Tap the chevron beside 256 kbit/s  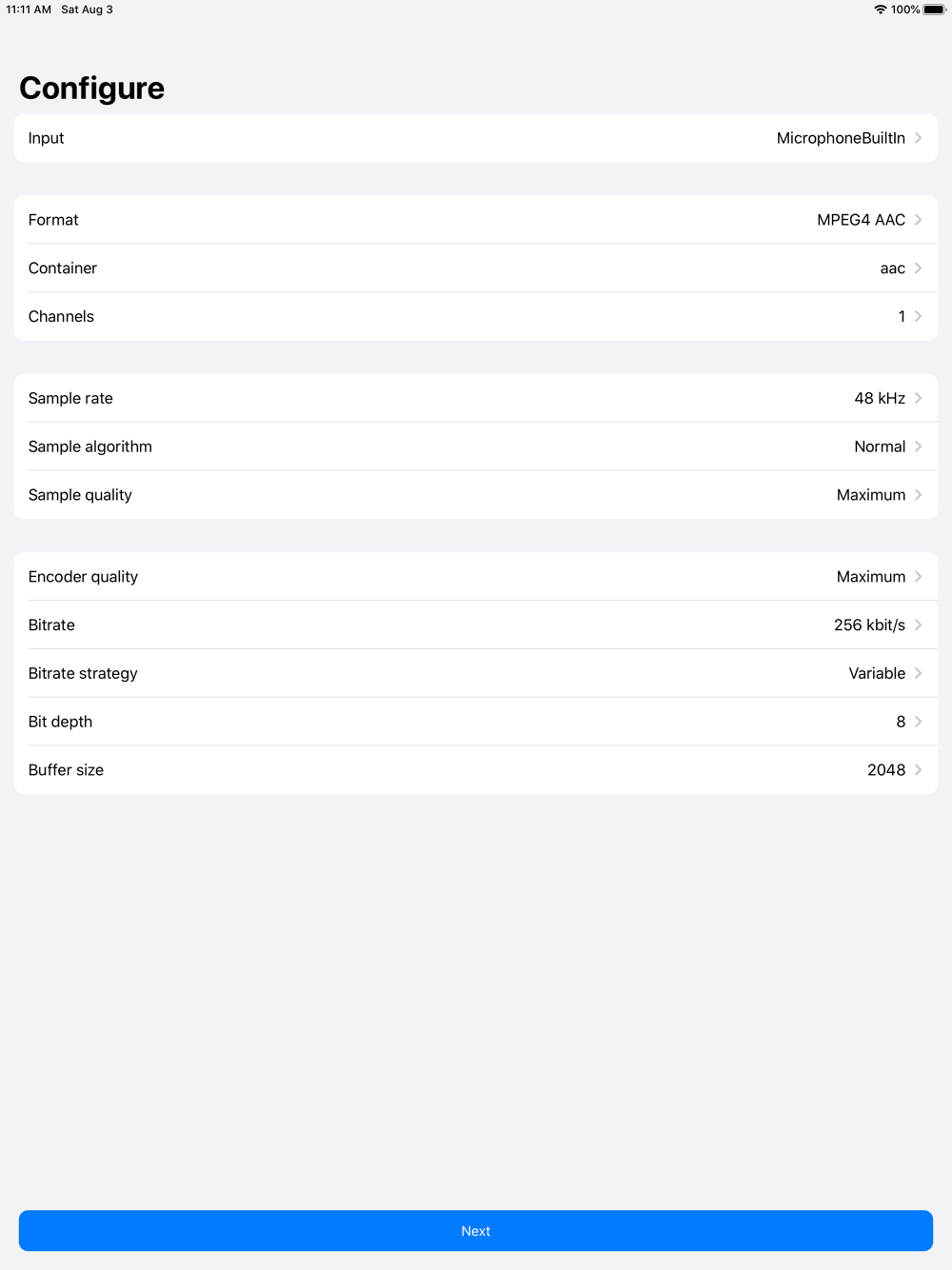[x=919, y=625]
